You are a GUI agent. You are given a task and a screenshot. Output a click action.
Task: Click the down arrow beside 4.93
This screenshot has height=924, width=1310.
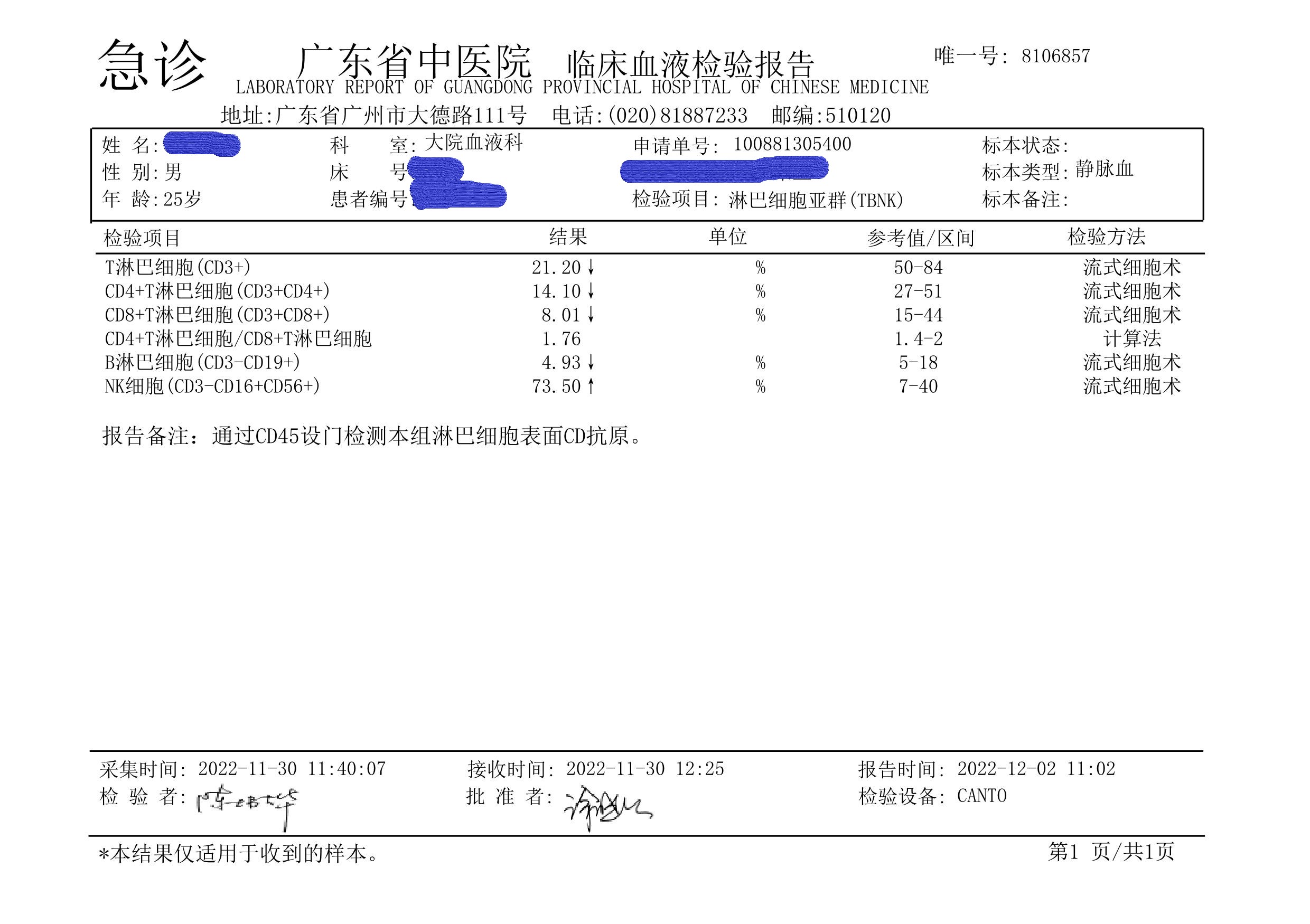pos(591,363)
